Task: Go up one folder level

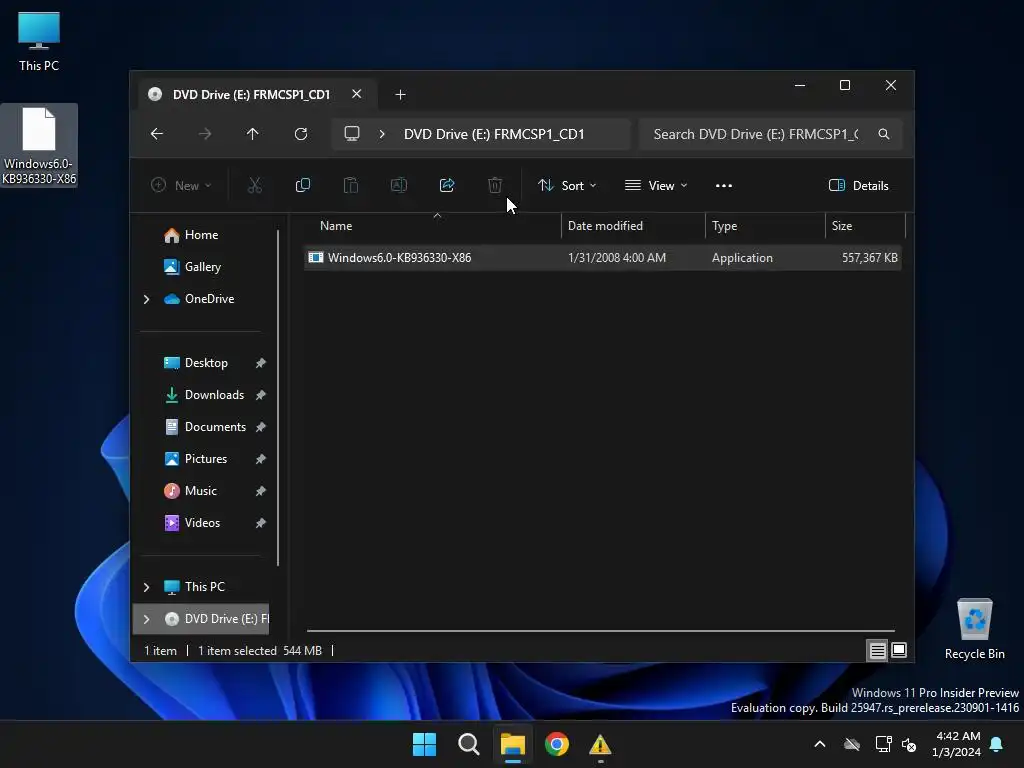Action: coord(253,134)
